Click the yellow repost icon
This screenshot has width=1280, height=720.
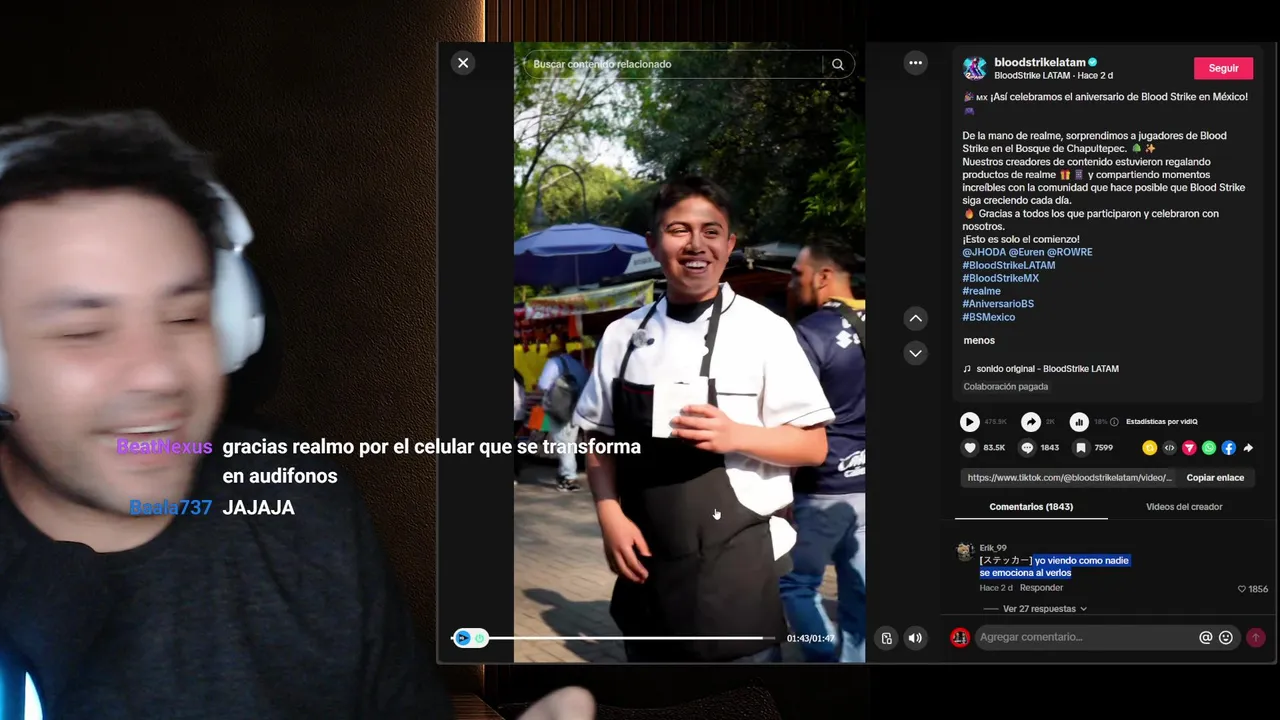pyautogui.click(x=1150, y=448)
